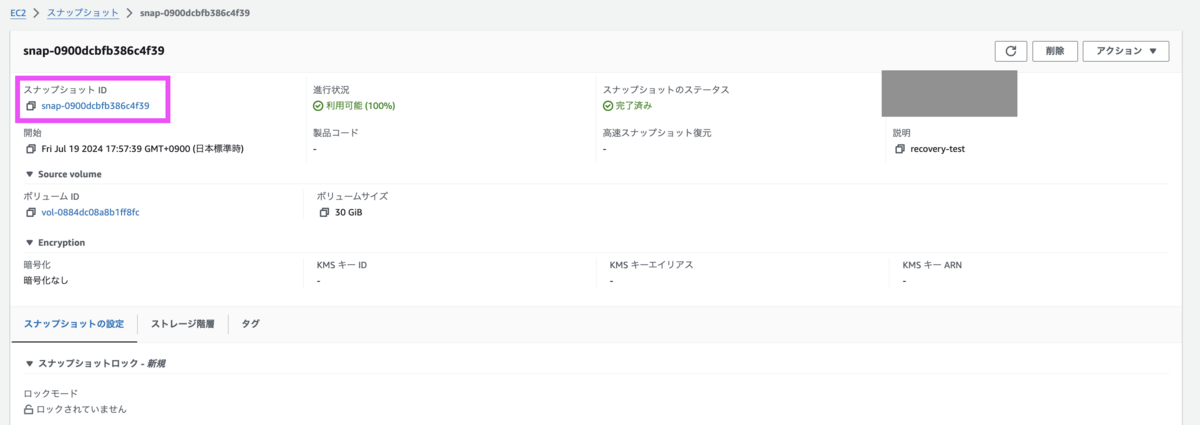The image size is (1200, 425).
Task: Collapse the スナップショットロック section
Action: point(29,363)
